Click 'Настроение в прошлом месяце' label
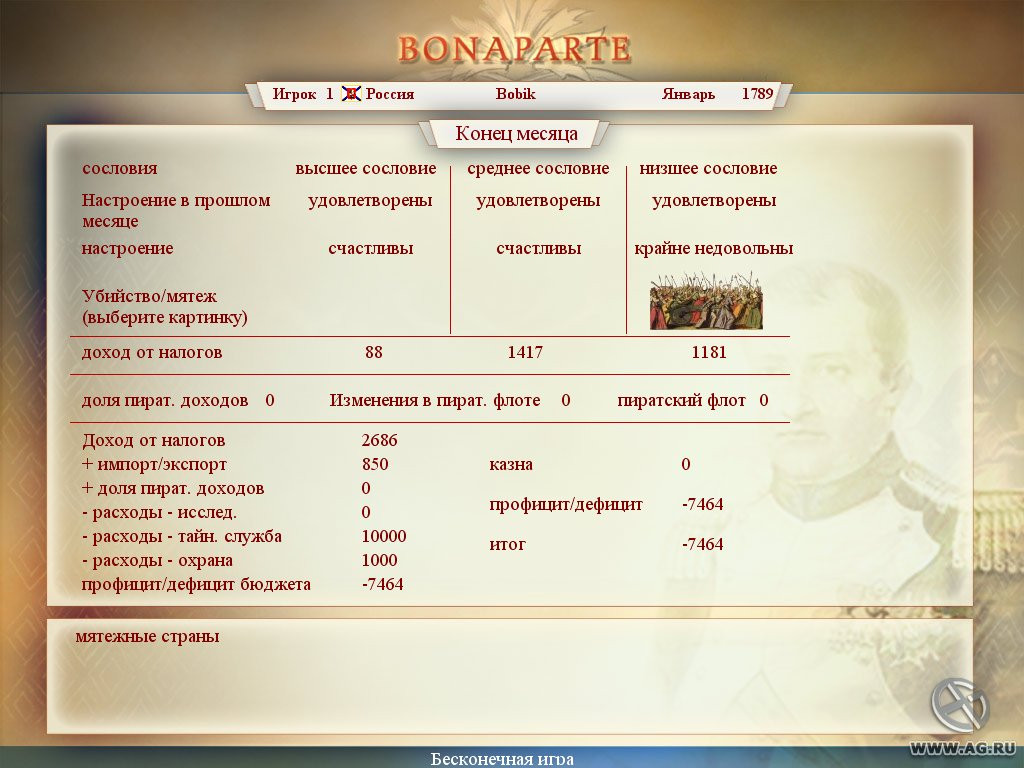The height and width of the screenshot is (768, 1024). coord(176,210)
